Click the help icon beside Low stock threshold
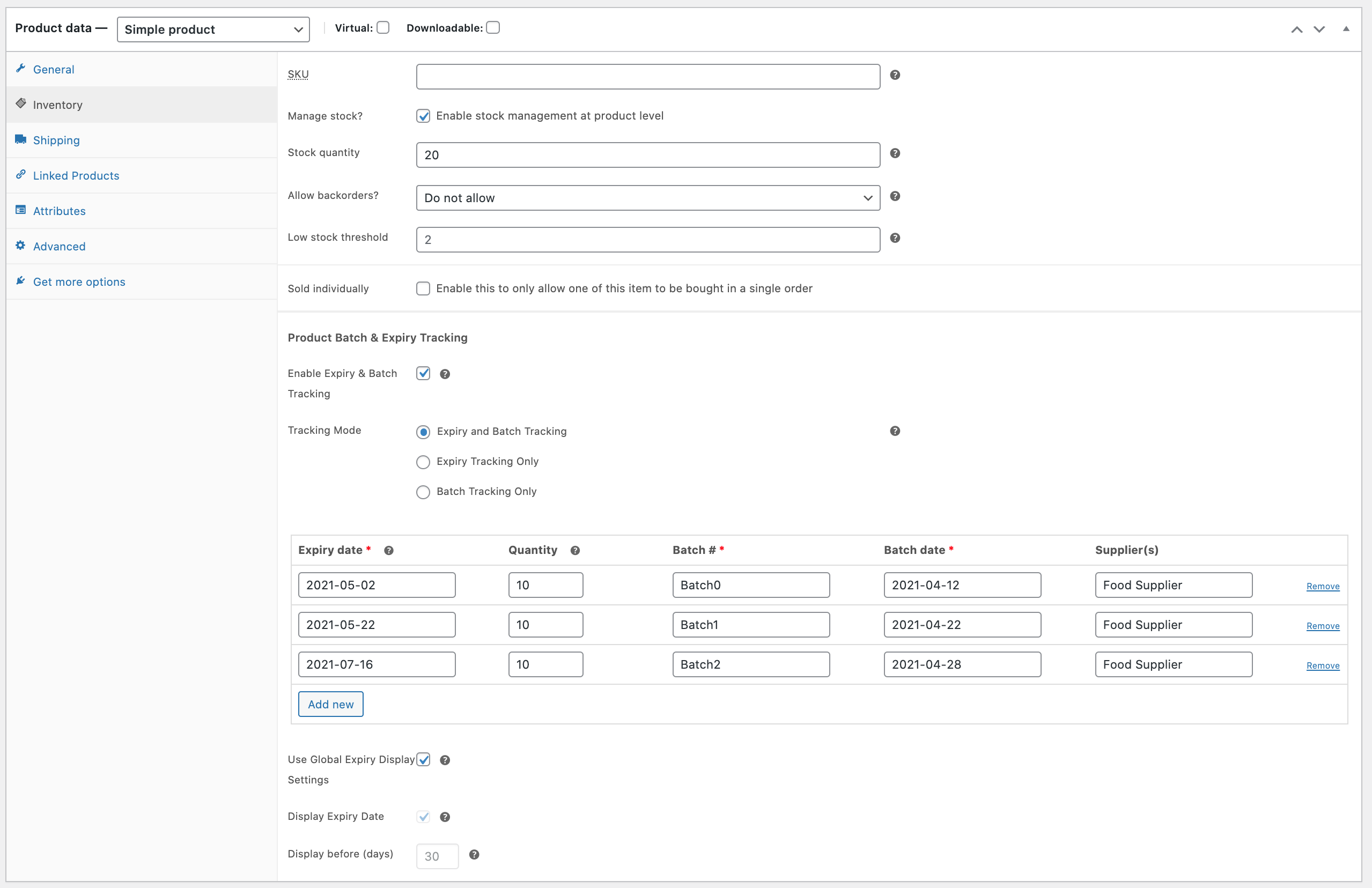This screenshot has width=1372, height=888. click(x=895, y=238)
